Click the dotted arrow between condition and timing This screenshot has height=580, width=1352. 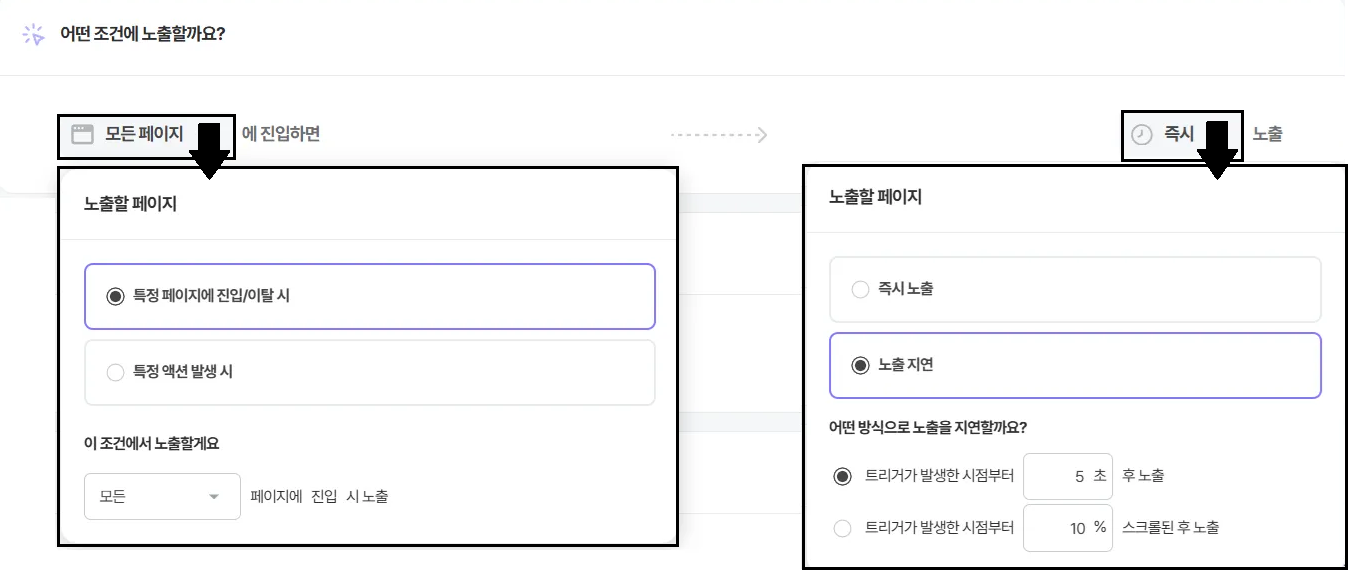[x=719, y=134]
